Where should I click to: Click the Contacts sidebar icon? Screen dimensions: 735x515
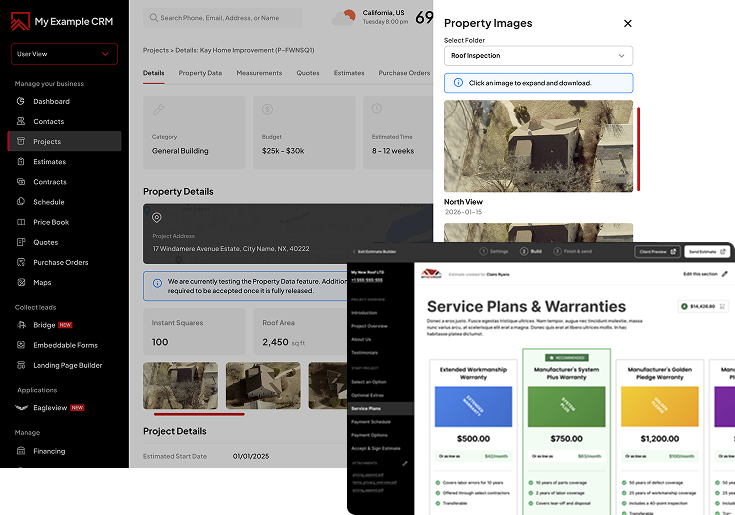tap(21, 122)
